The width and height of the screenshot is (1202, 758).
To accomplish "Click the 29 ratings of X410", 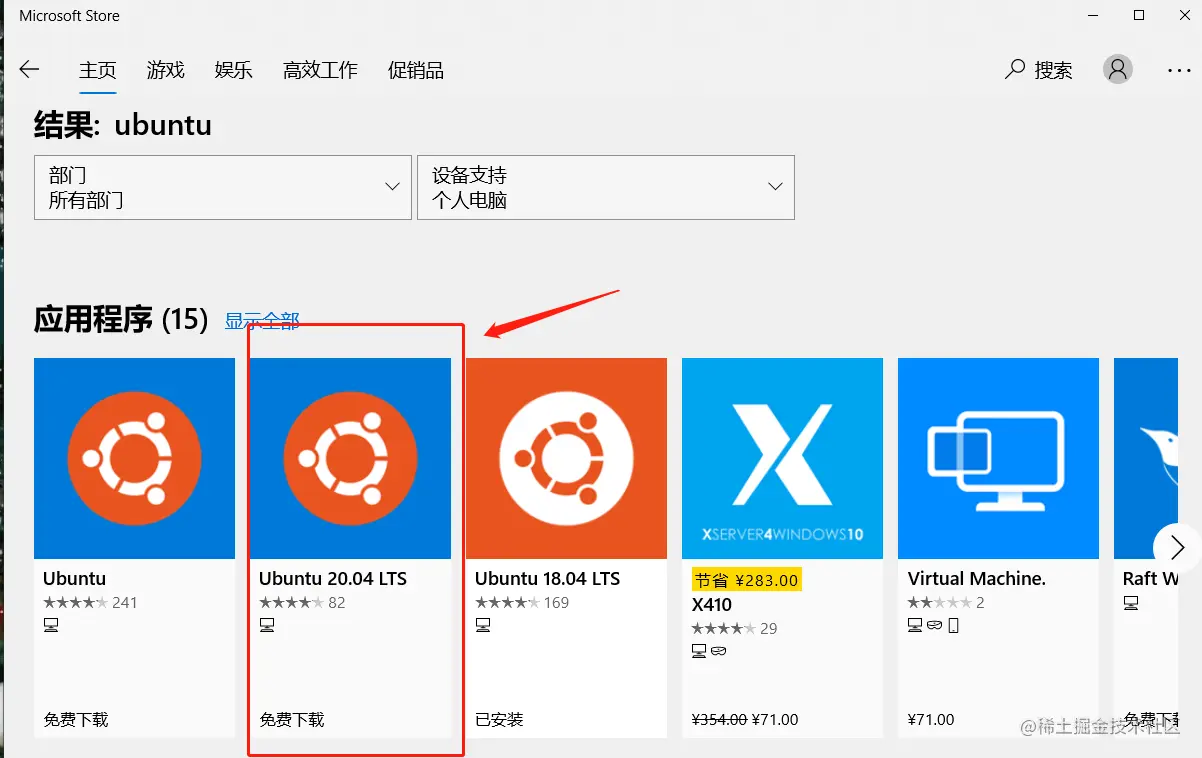I will point(769,628).
